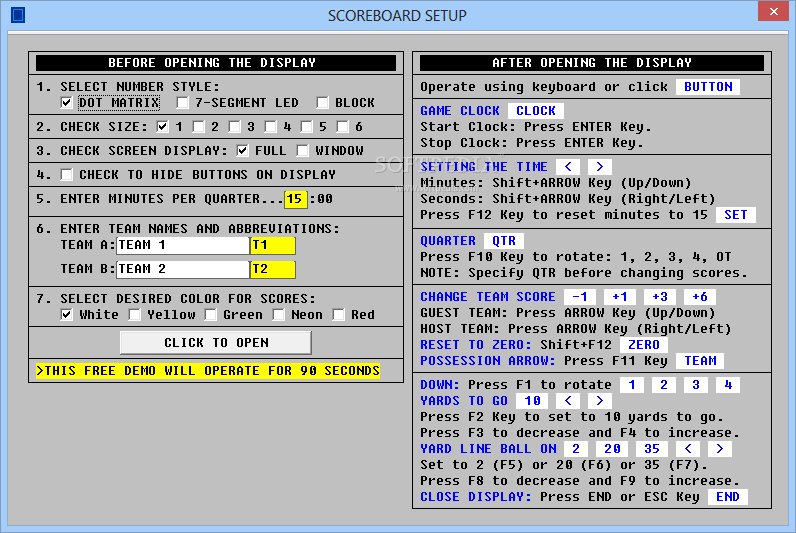Select size 1 checkbox
796x533 pixels.
pyautogui.click(x=162, y=126)
